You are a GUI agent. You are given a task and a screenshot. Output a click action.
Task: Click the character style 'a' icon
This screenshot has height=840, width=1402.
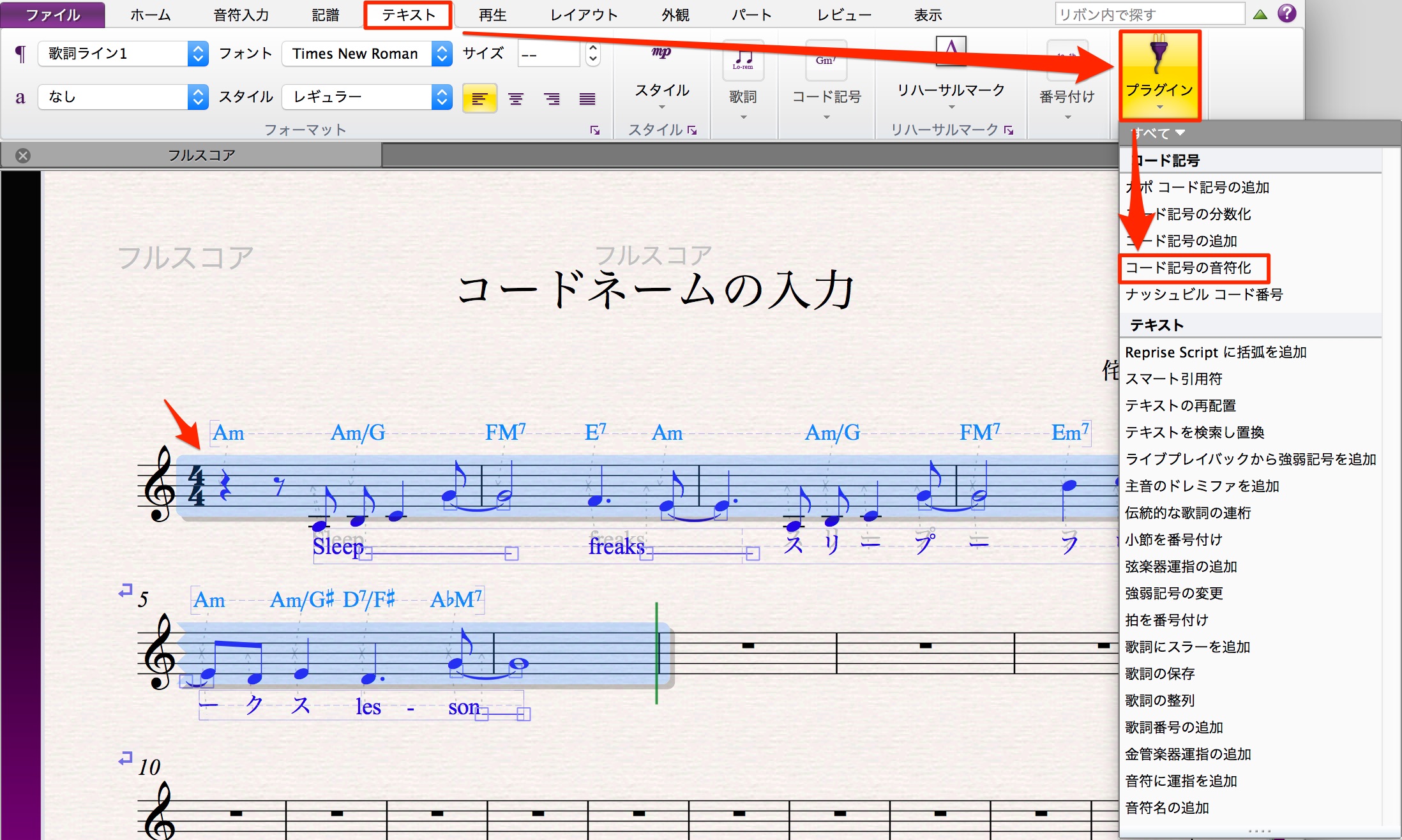20,97
